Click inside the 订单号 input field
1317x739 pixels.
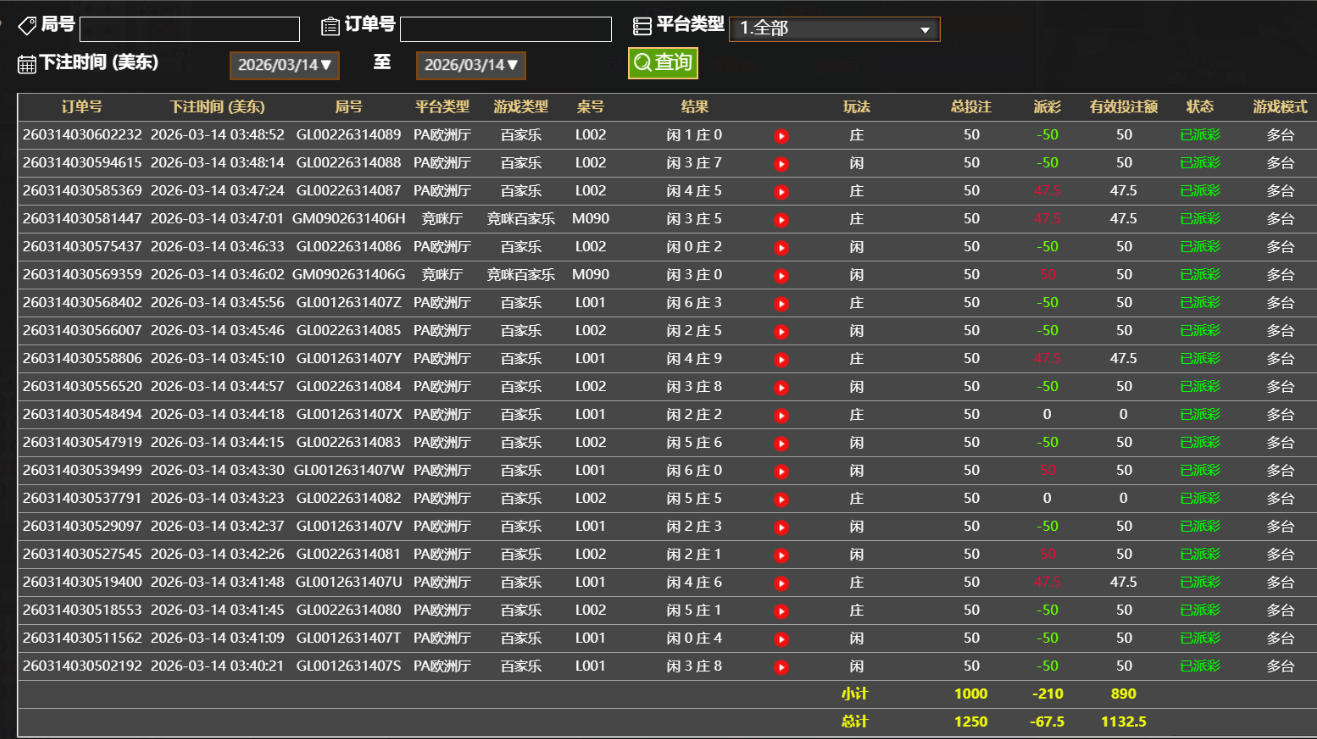coord(505,28)
